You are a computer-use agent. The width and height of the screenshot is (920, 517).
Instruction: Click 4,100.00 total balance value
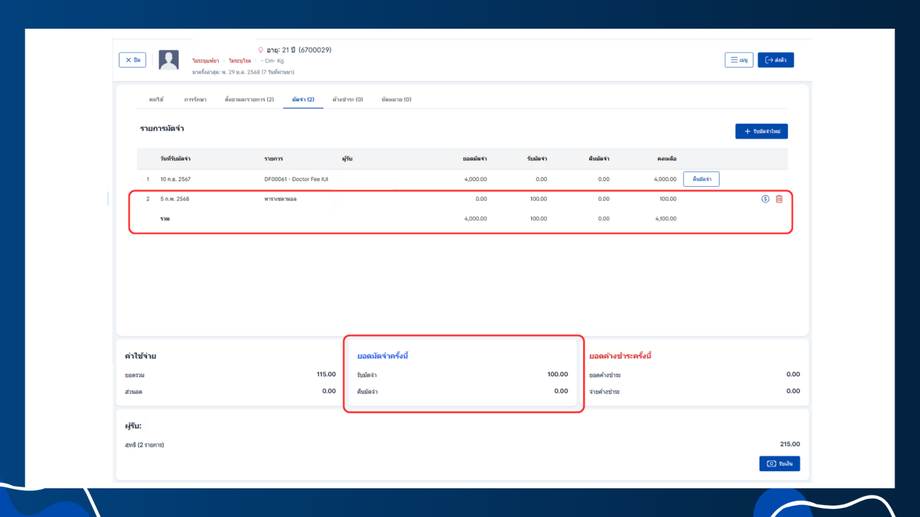pos(665,218)
